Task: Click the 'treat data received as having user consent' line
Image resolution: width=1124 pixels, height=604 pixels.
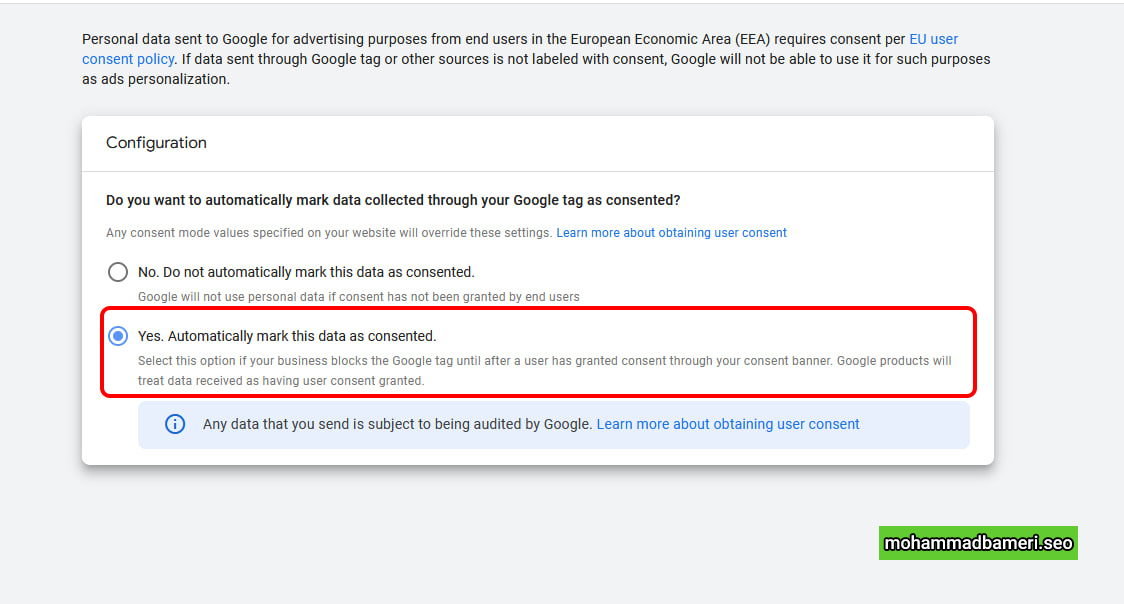Action: (x=281, y=380)
